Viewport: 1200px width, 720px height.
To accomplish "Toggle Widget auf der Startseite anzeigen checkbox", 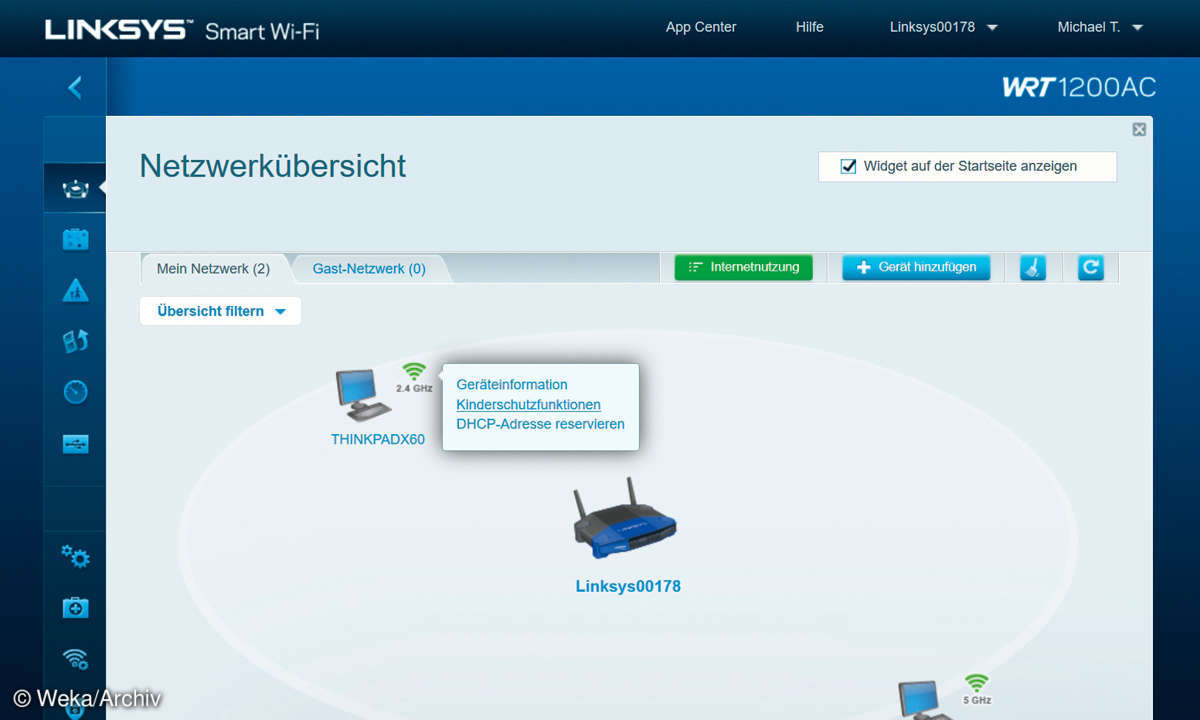I will pos(848,166).
